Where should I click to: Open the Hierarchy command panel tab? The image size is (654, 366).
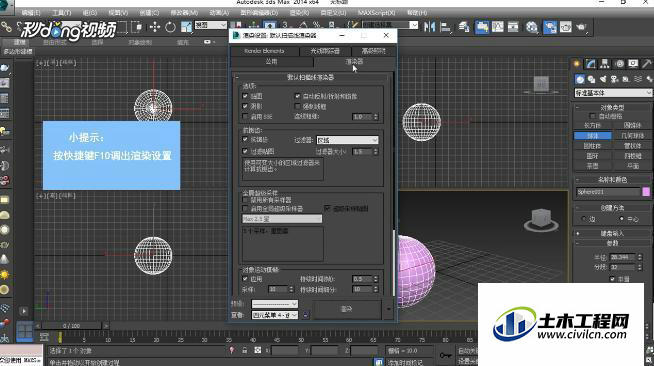tap(605, 64)
